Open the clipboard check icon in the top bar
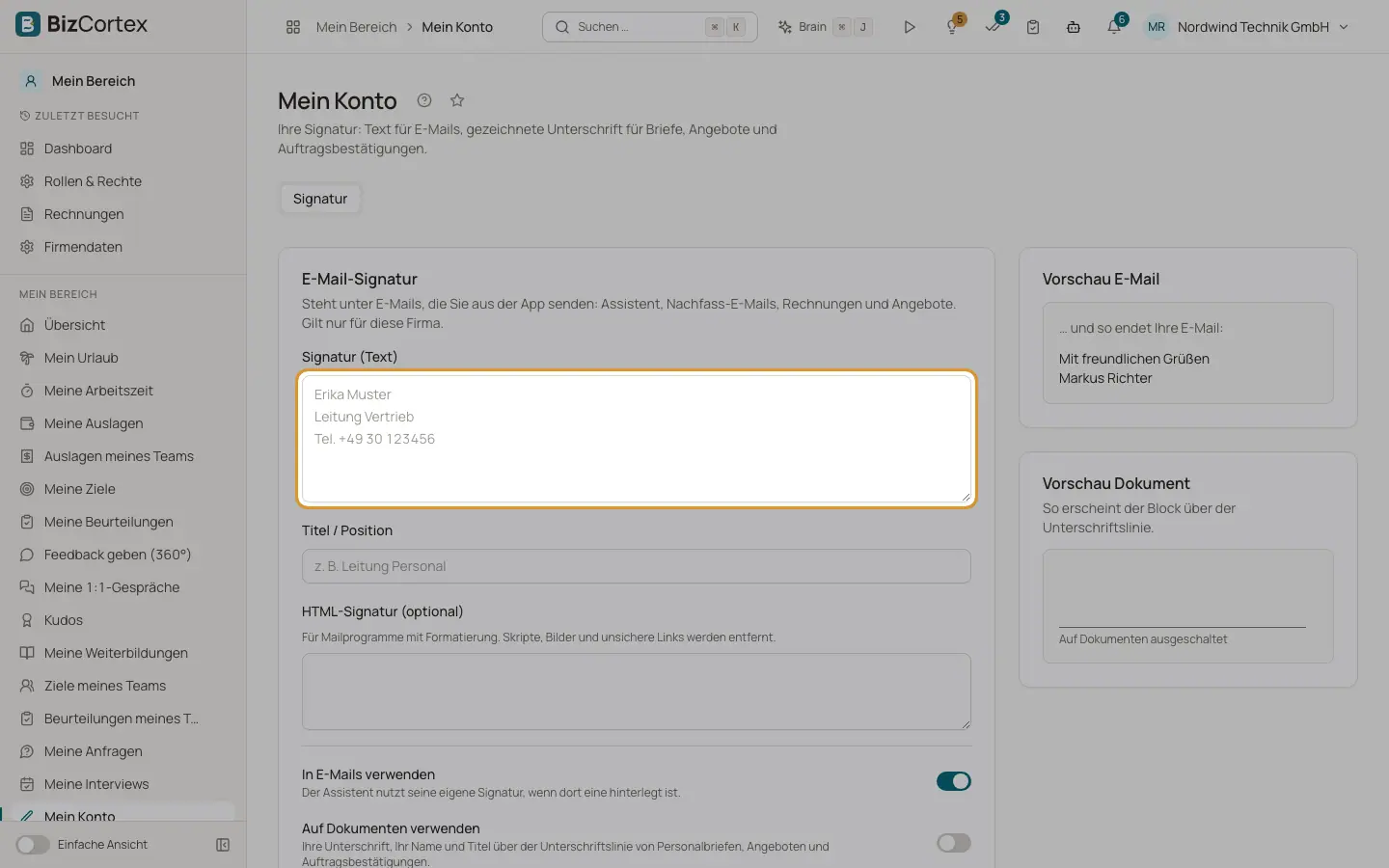This screenshot has height=868, width=1389. click(1033, 27)
